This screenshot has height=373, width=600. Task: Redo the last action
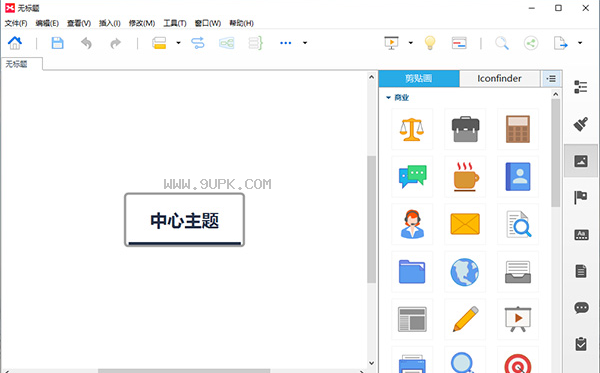coord(115,43)
